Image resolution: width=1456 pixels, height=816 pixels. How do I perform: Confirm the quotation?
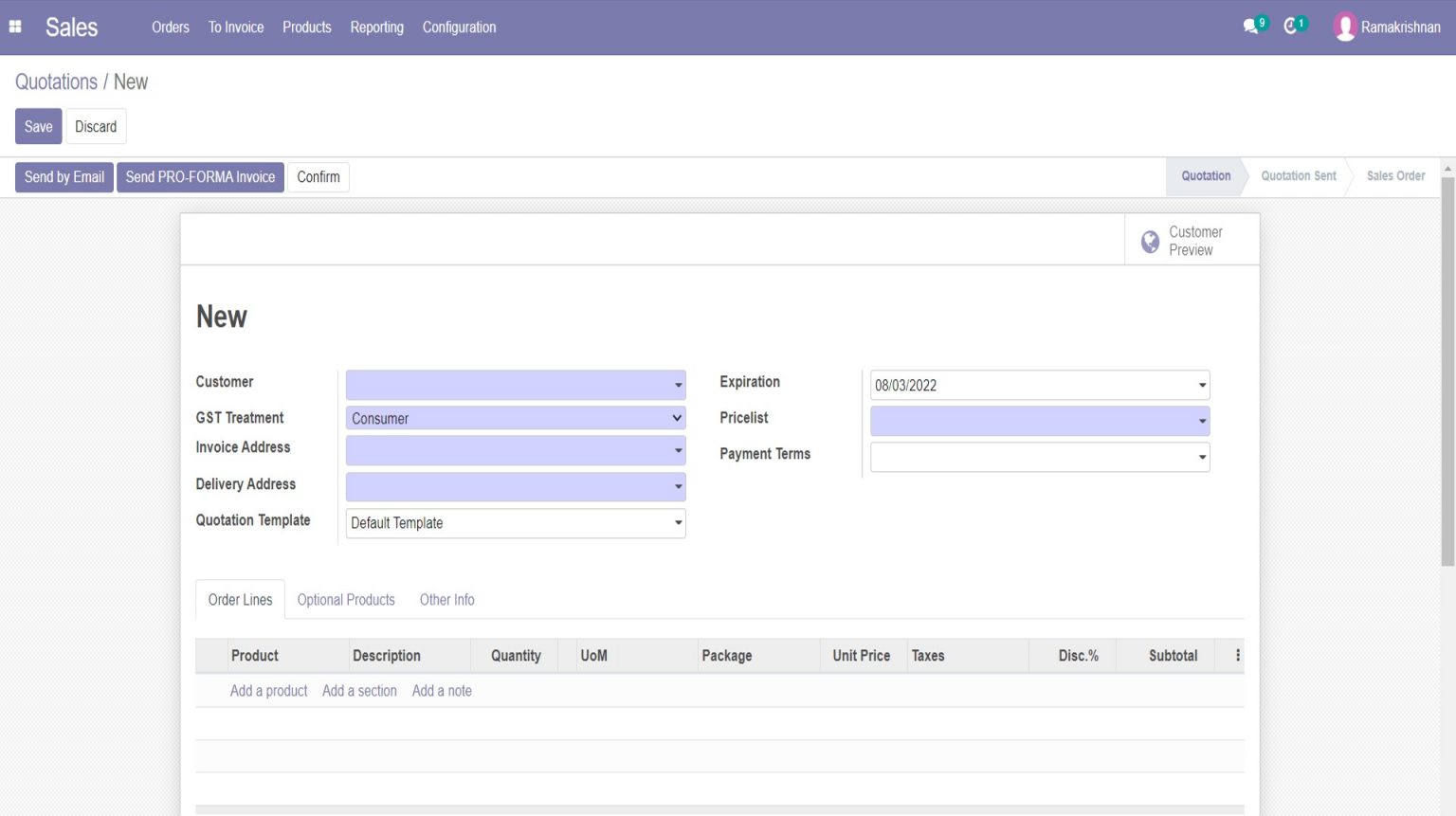point(318,177)
